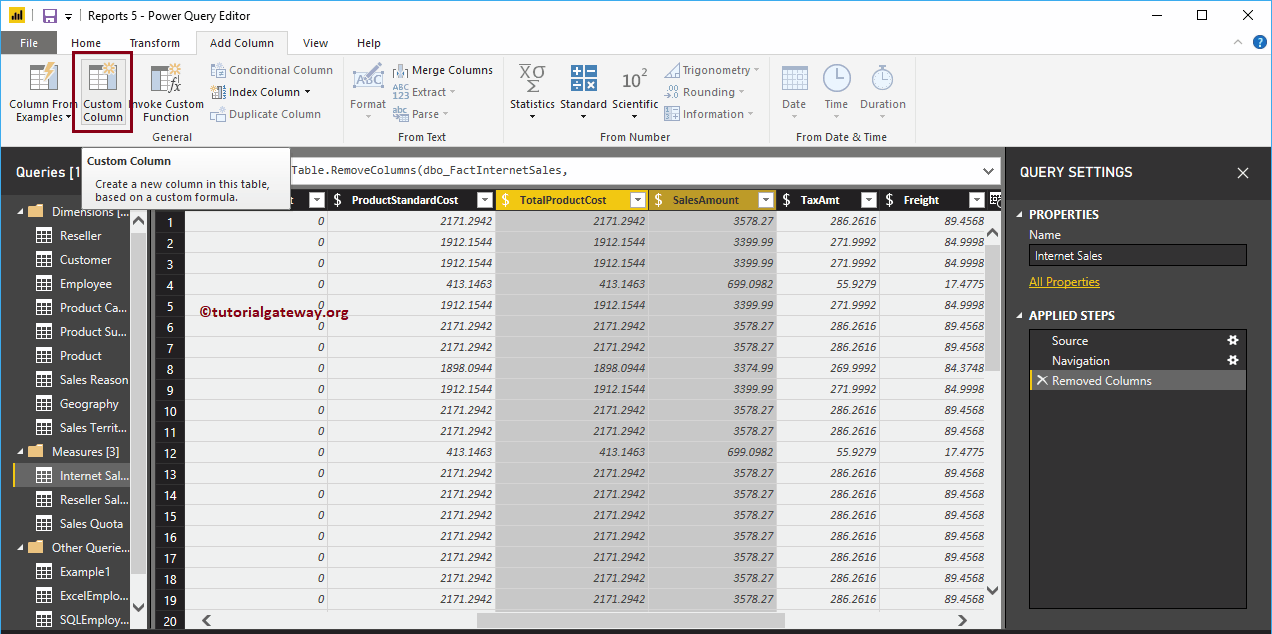Screen dimensions: 1272x634
Task: Click data type icon of SalesAmount column
Action: pyautogui.click(x=659, y=200)
